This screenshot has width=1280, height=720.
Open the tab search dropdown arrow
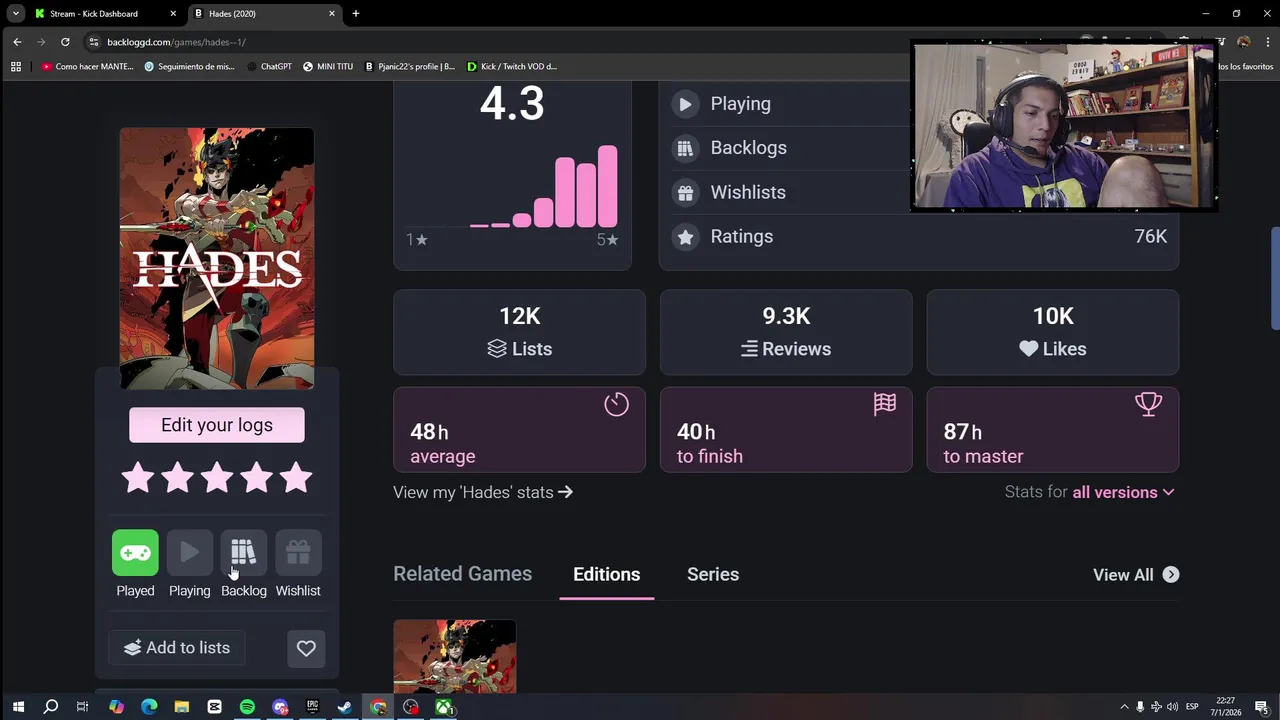click(x=15, y=14)
